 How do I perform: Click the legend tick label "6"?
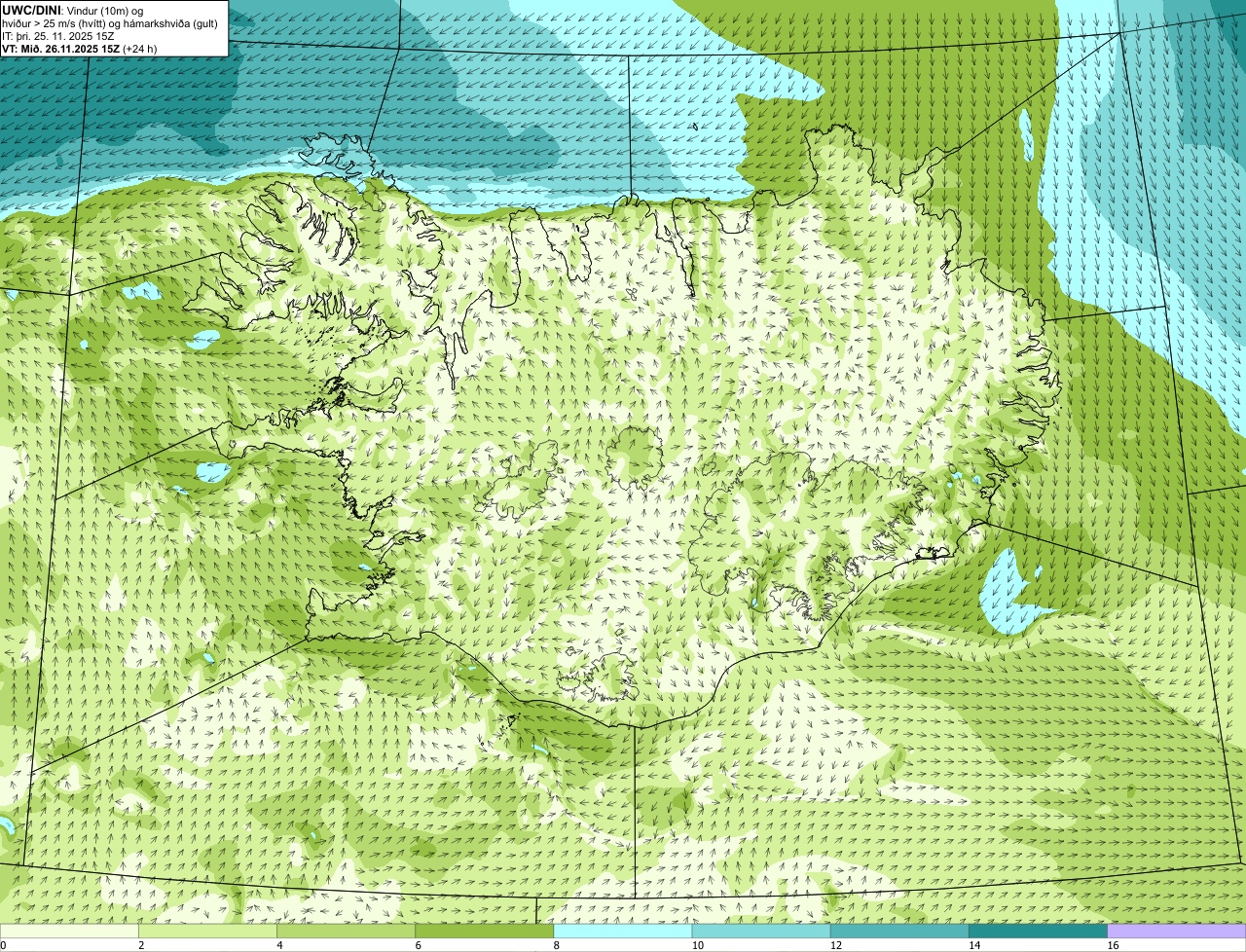(418, 945)
